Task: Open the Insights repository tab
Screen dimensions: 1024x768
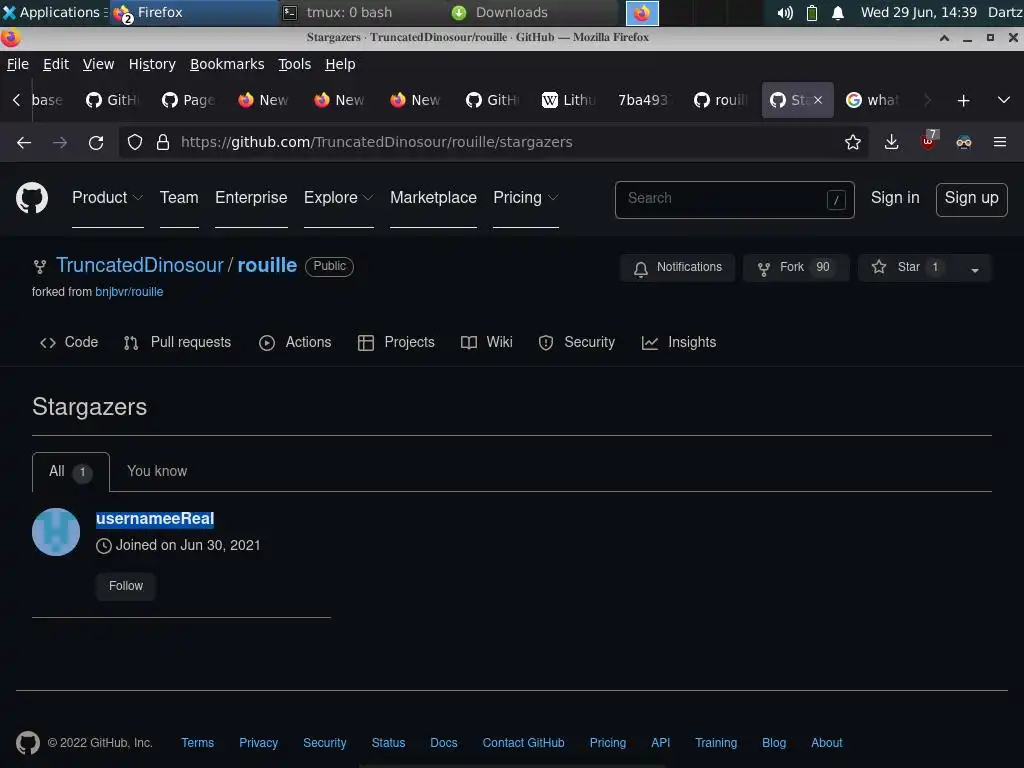Action: (x=679, y=342)
